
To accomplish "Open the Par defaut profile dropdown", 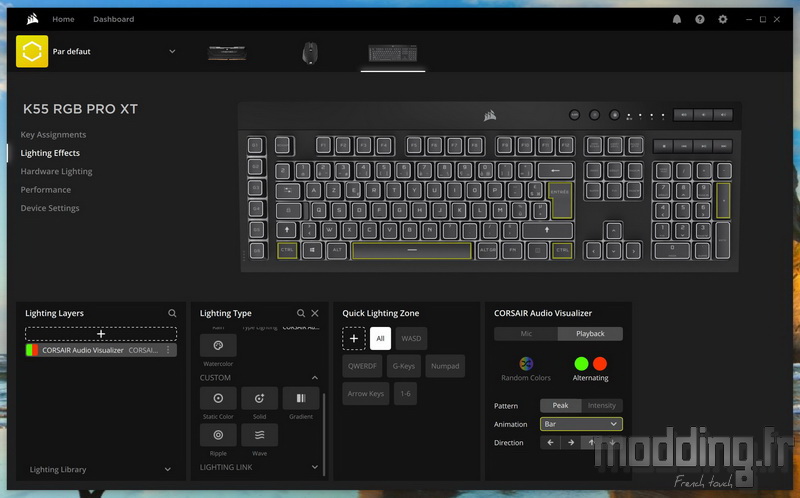I will [x=172, y=52].
